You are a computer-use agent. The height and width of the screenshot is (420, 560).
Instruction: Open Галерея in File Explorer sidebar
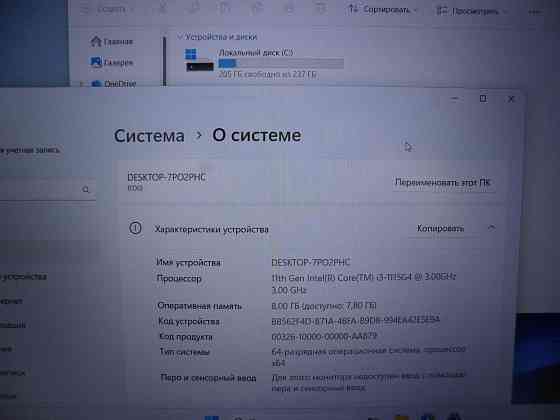tap(111, 62)
